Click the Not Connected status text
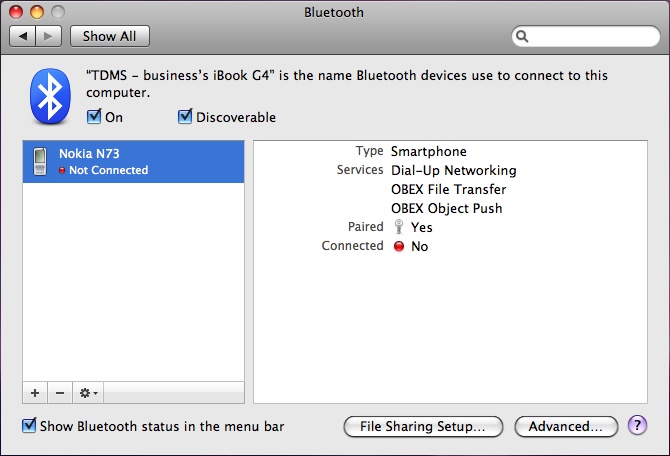 coord(109,170)
